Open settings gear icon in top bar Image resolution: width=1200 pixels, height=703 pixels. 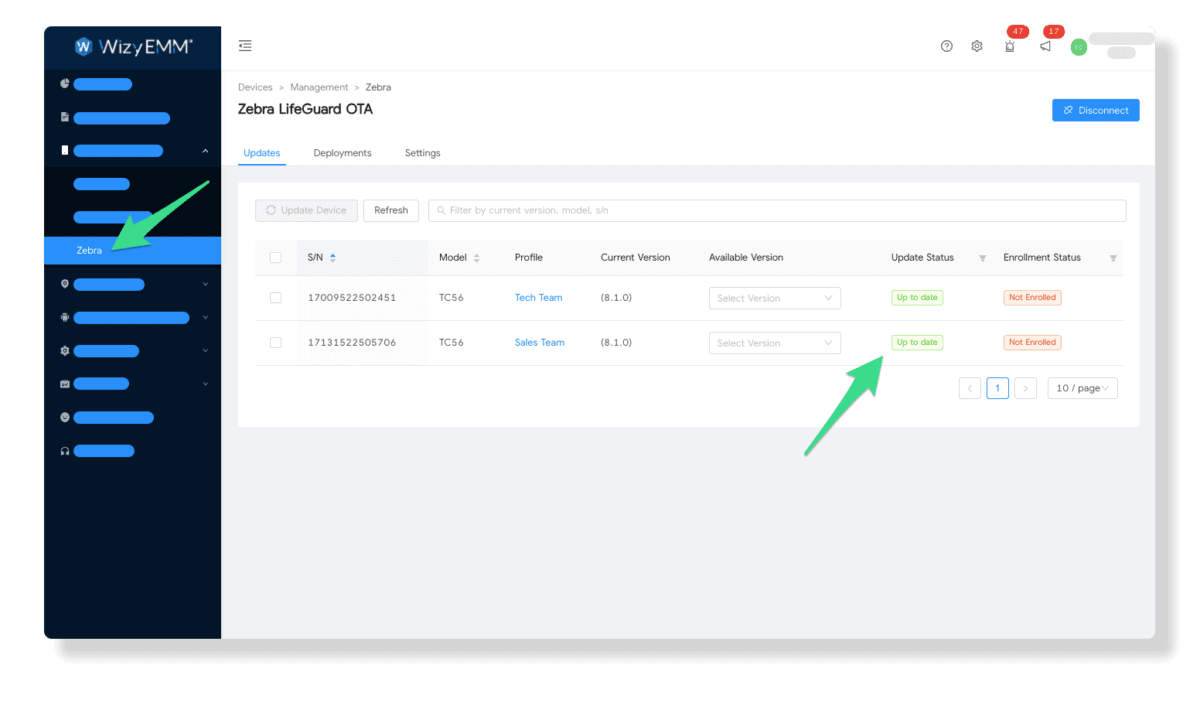click(x=977, y=46)
